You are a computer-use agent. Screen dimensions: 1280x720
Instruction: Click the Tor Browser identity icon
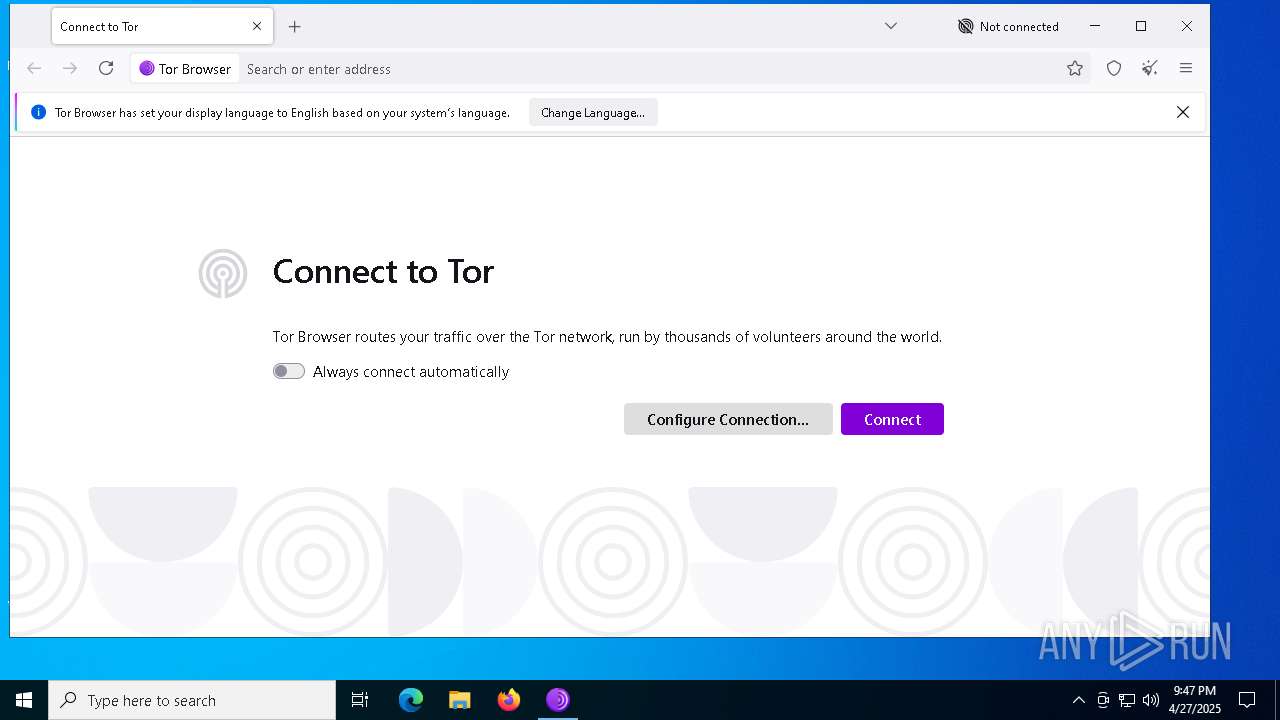pyautogui.click(x=185, y=69)
